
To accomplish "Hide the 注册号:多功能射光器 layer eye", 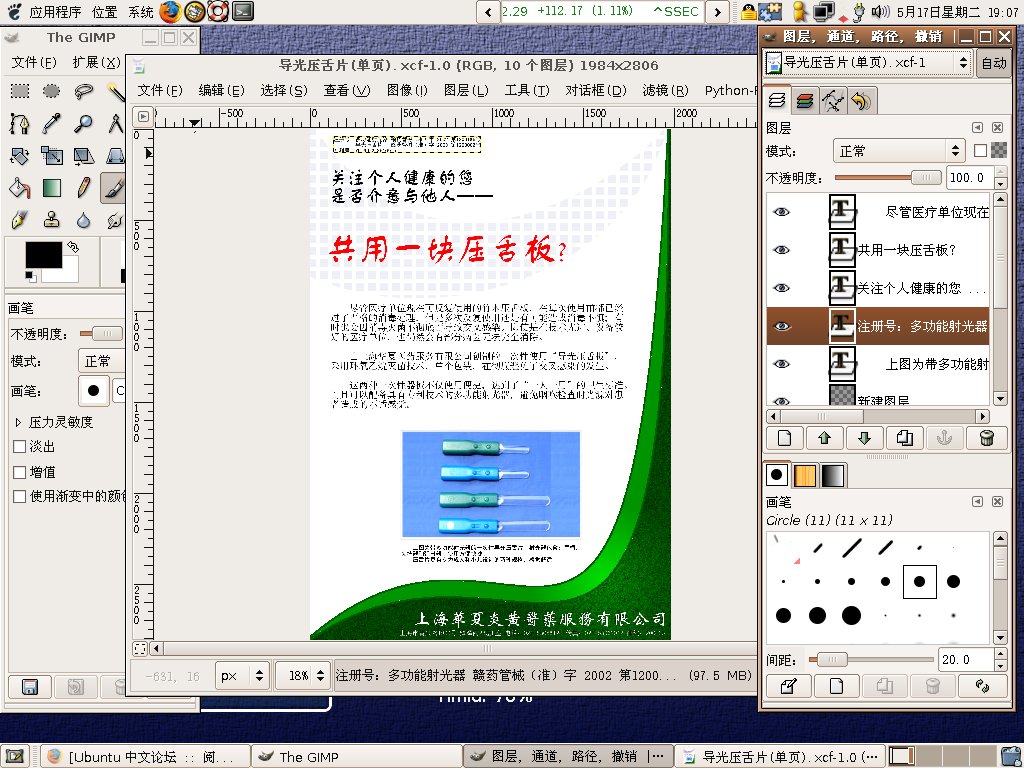I will click(x=782, y=326).
